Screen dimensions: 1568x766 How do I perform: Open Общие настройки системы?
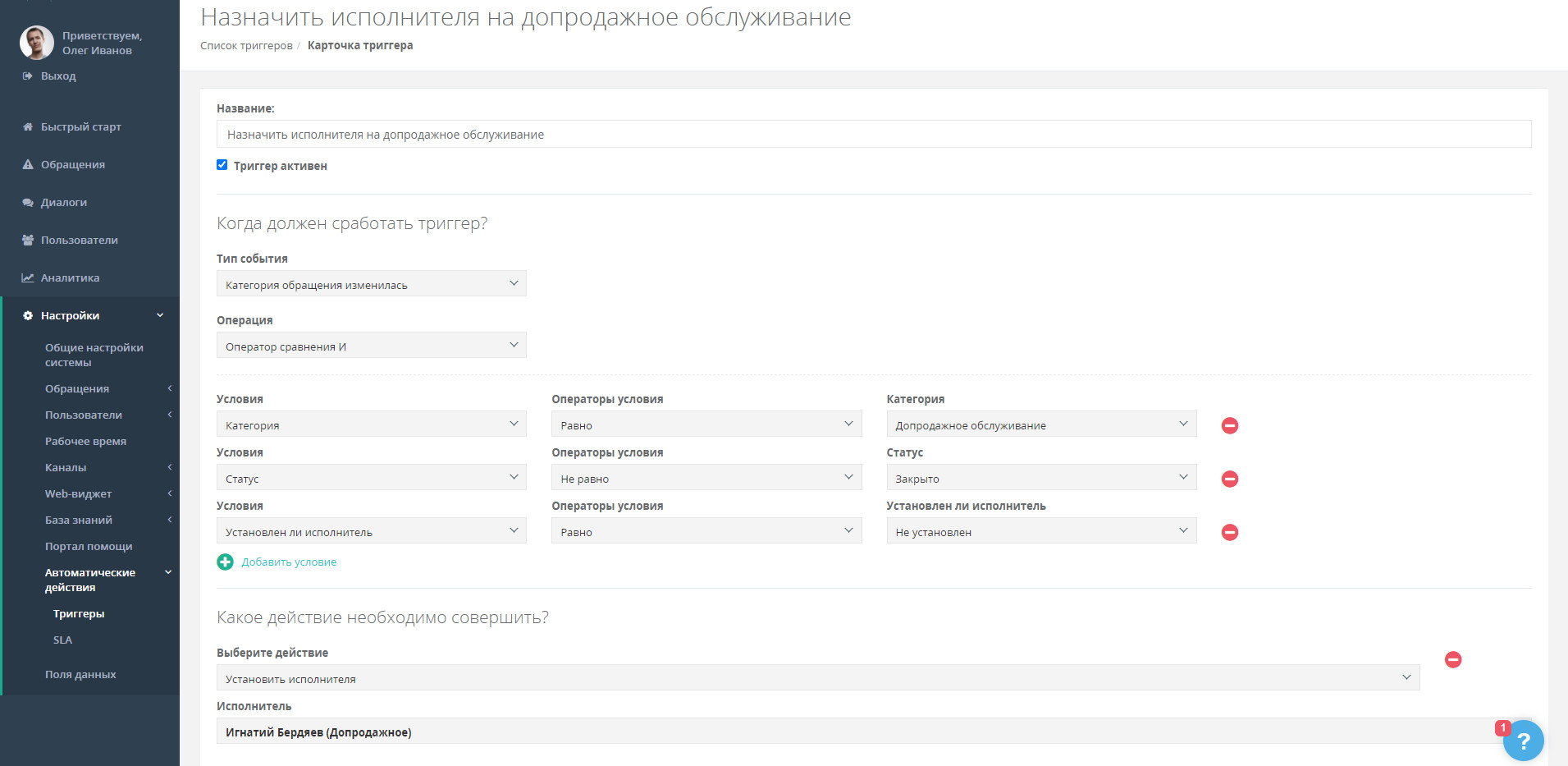pyautogui.click(x=94, y=355)
